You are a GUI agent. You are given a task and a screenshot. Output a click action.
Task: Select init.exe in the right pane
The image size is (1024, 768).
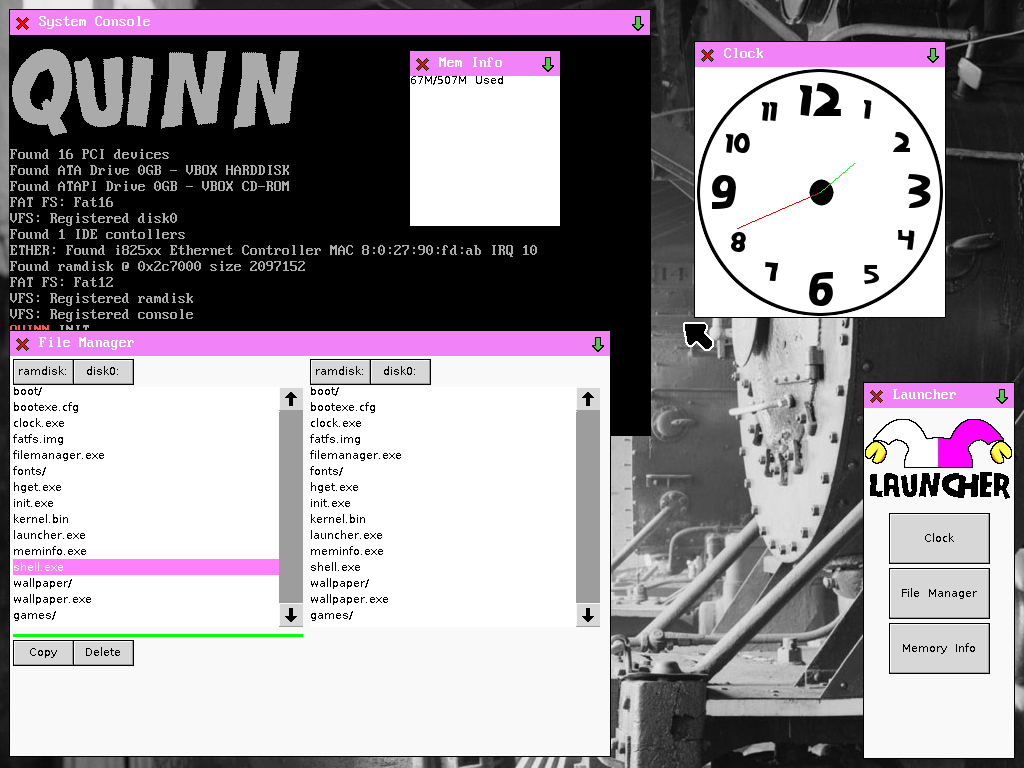(x=443, y=504)
